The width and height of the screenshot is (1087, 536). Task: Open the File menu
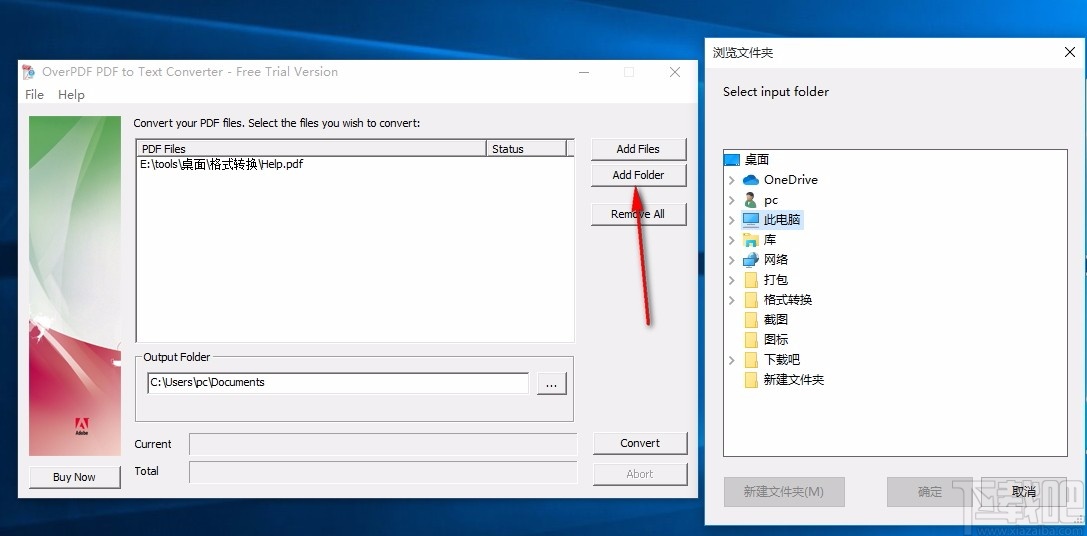tap(34, 95)
